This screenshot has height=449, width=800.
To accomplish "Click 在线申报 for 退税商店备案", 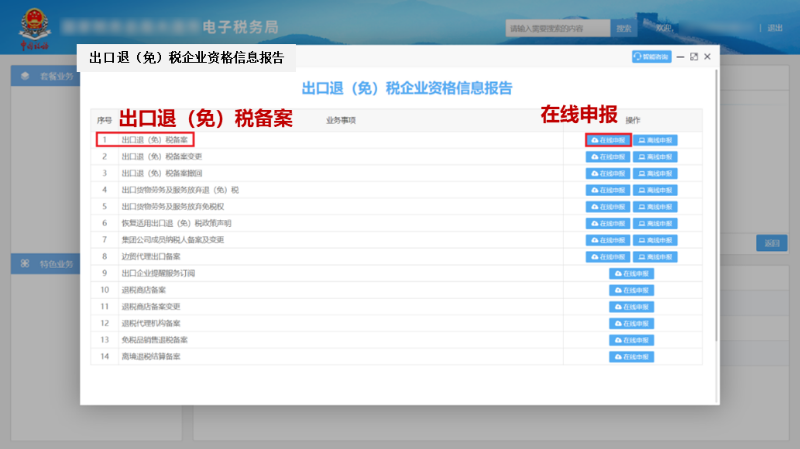I will coord(632,290).
